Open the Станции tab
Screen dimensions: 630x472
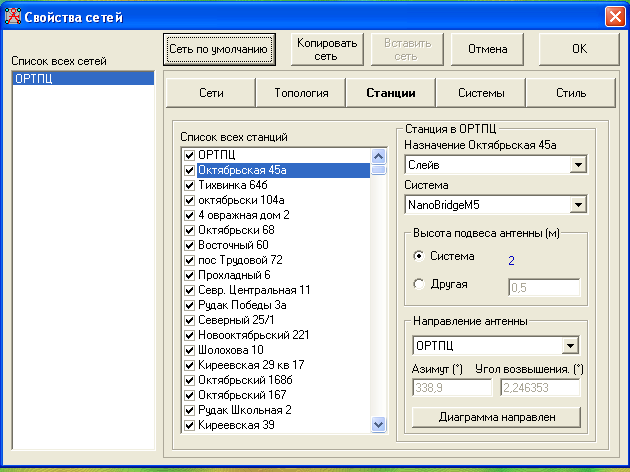coord(391,93)
